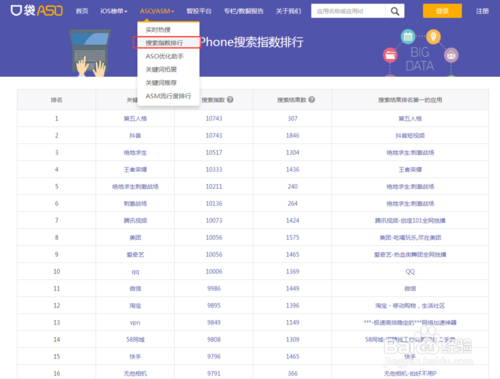Click keyword vpn in row 13
This screenshot has height=379, width=500.
tap(135, 322)
